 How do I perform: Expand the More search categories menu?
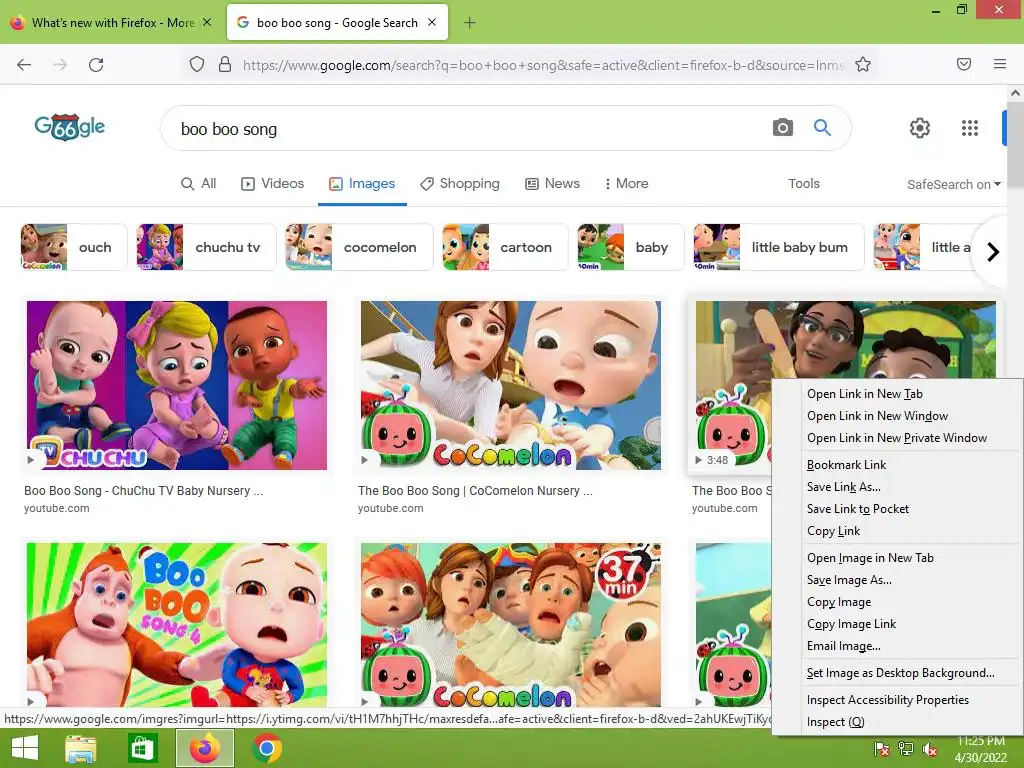(x=626, y=184)
